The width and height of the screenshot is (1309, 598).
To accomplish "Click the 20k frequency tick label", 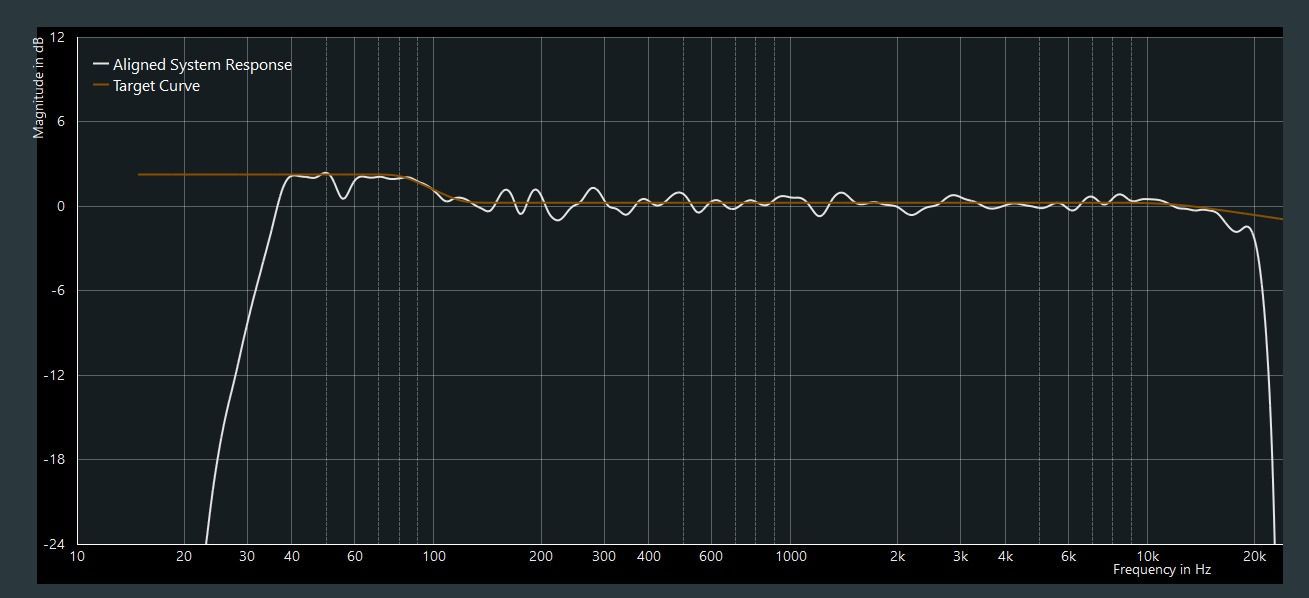I will (x=1254, y=556).
